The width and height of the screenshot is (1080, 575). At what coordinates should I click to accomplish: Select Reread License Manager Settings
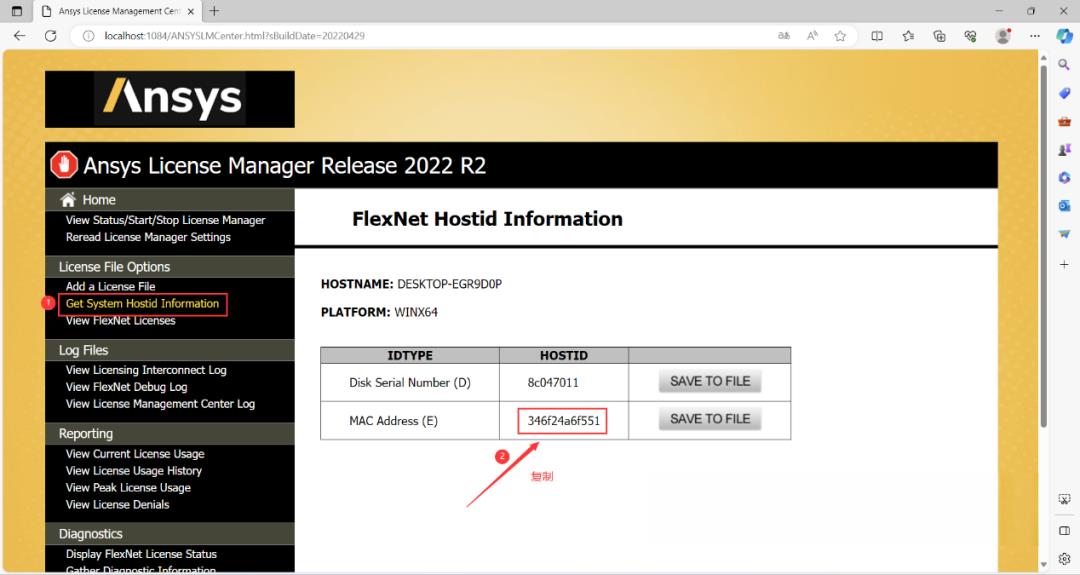coord(148,237)
